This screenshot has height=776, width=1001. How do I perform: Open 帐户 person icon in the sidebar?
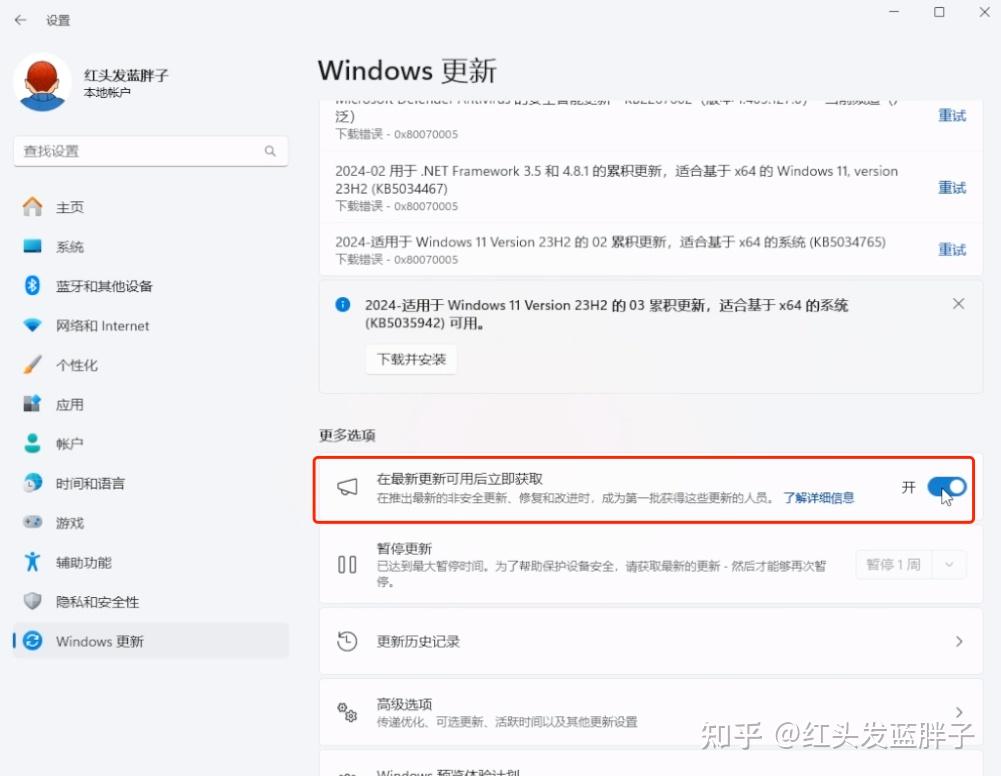click(32, 444)
